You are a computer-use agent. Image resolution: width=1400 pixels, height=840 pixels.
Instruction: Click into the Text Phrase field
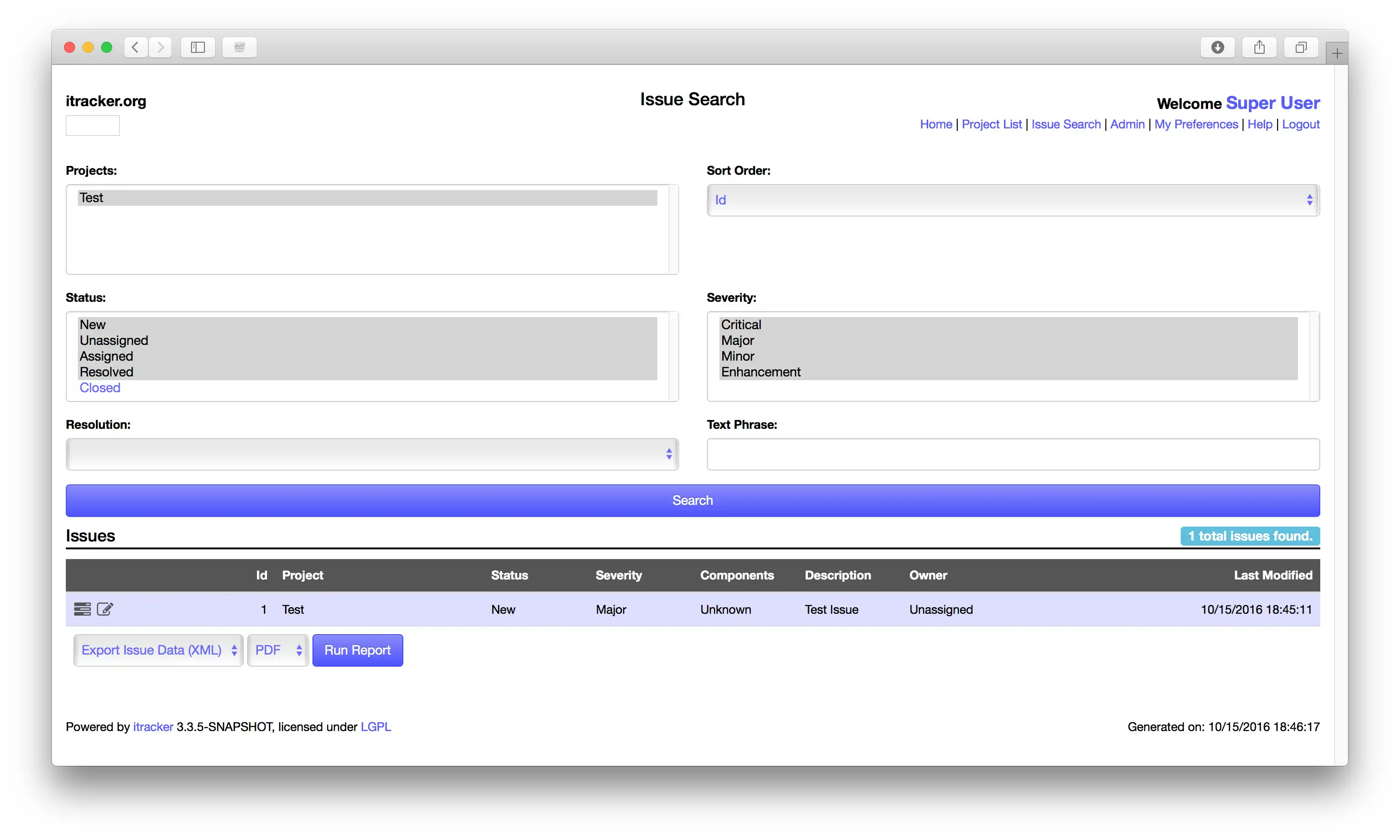tap(1013, 454)
